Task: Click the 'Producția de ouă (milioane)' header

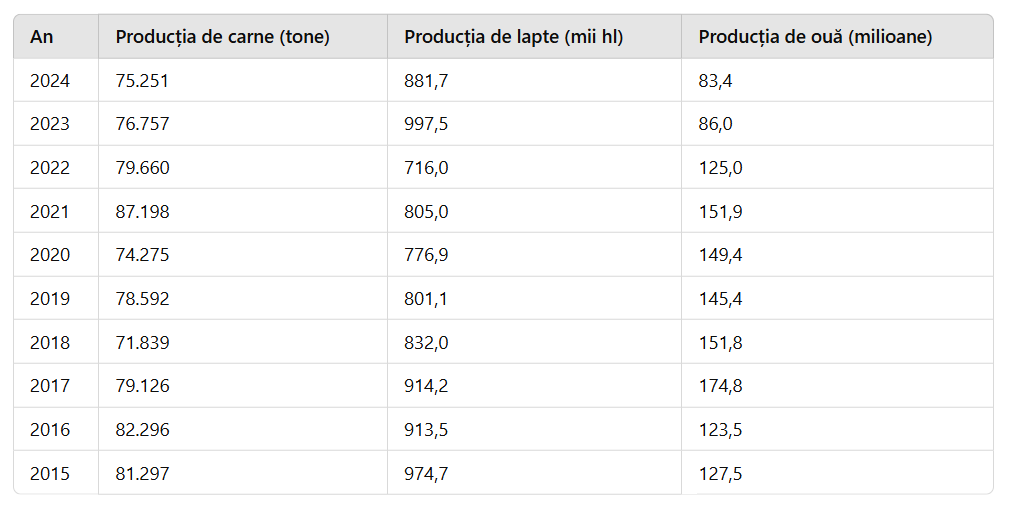Action: click(x=815, y=37)
